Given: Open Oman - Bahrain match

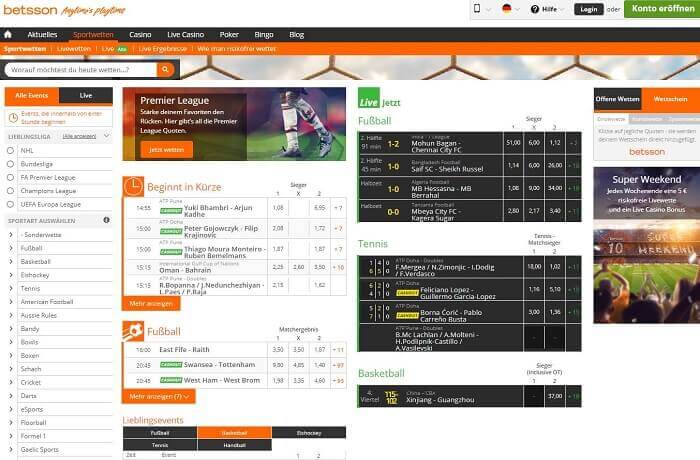Looking at the screenshot, I should [185, 270].
